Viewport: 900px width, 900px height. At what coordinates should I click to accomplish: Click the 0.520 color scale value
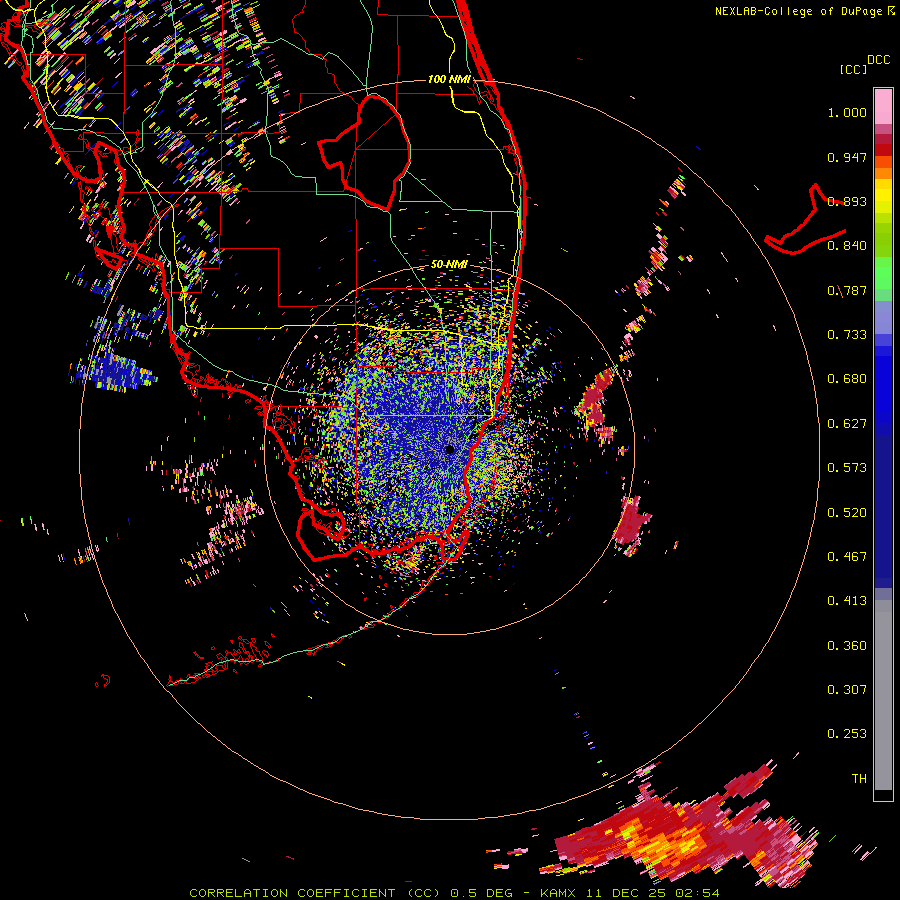847,513
